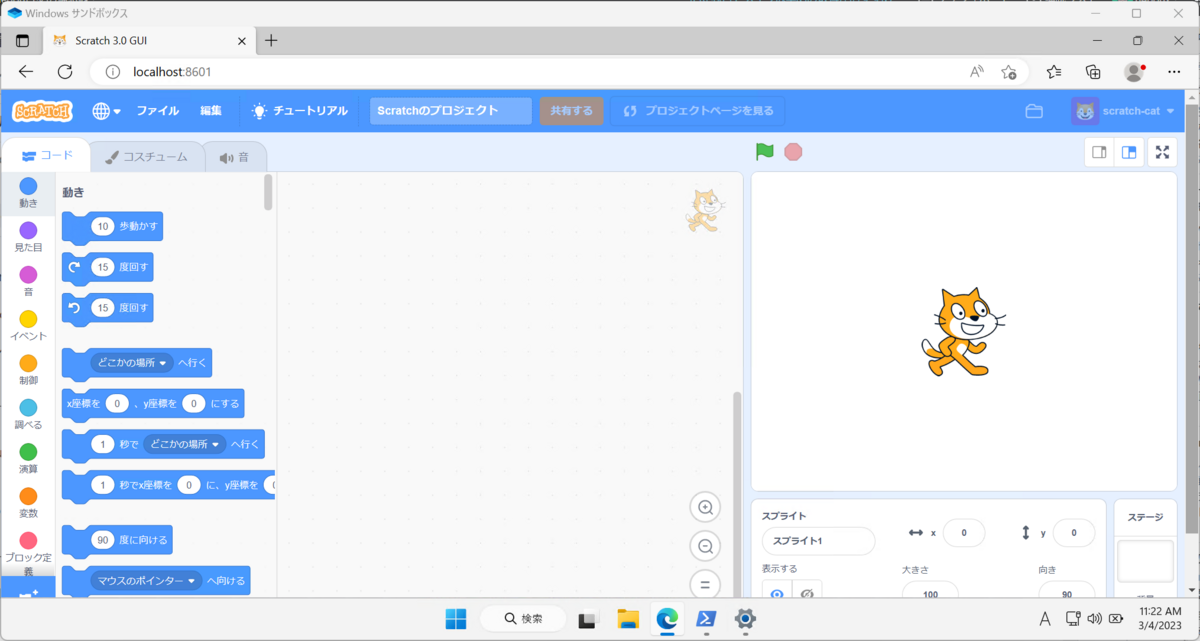Click y value field in x座標を block
The width and height of the screenshot is (1200, 641).
click(x=194, y=404)
